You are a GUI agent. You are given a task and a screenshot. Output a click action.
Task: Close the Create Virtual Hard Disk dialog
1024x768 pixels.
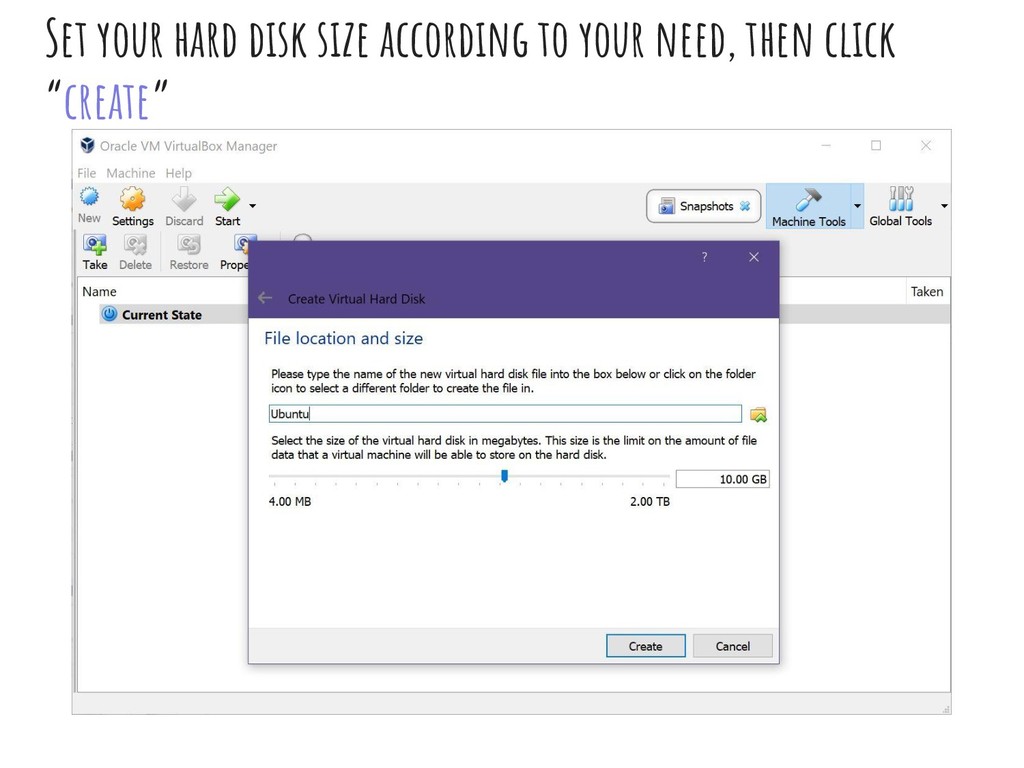pyautogui.click(x=754, y=257)
